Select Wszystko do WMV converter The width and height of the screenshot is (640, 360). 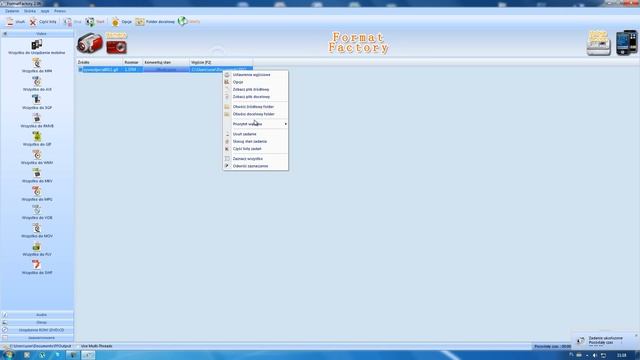[37, 157]
